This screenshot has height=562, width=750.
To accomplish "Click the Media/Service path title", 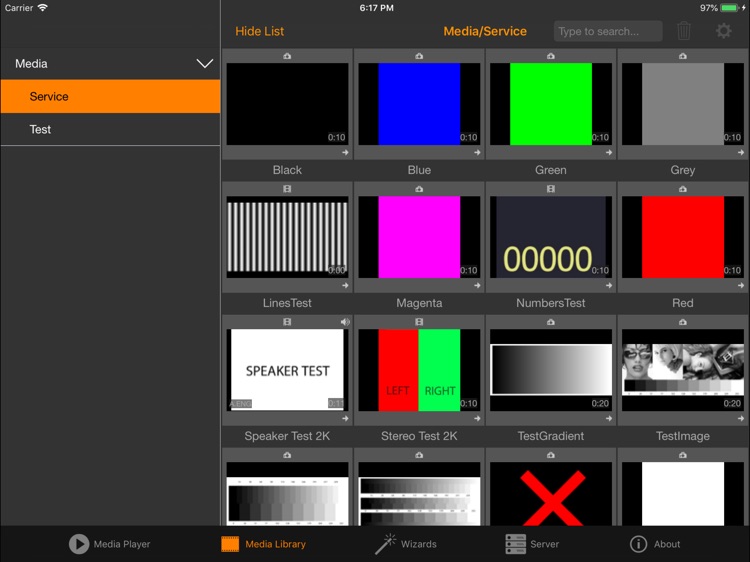I will tap(485, 32).
